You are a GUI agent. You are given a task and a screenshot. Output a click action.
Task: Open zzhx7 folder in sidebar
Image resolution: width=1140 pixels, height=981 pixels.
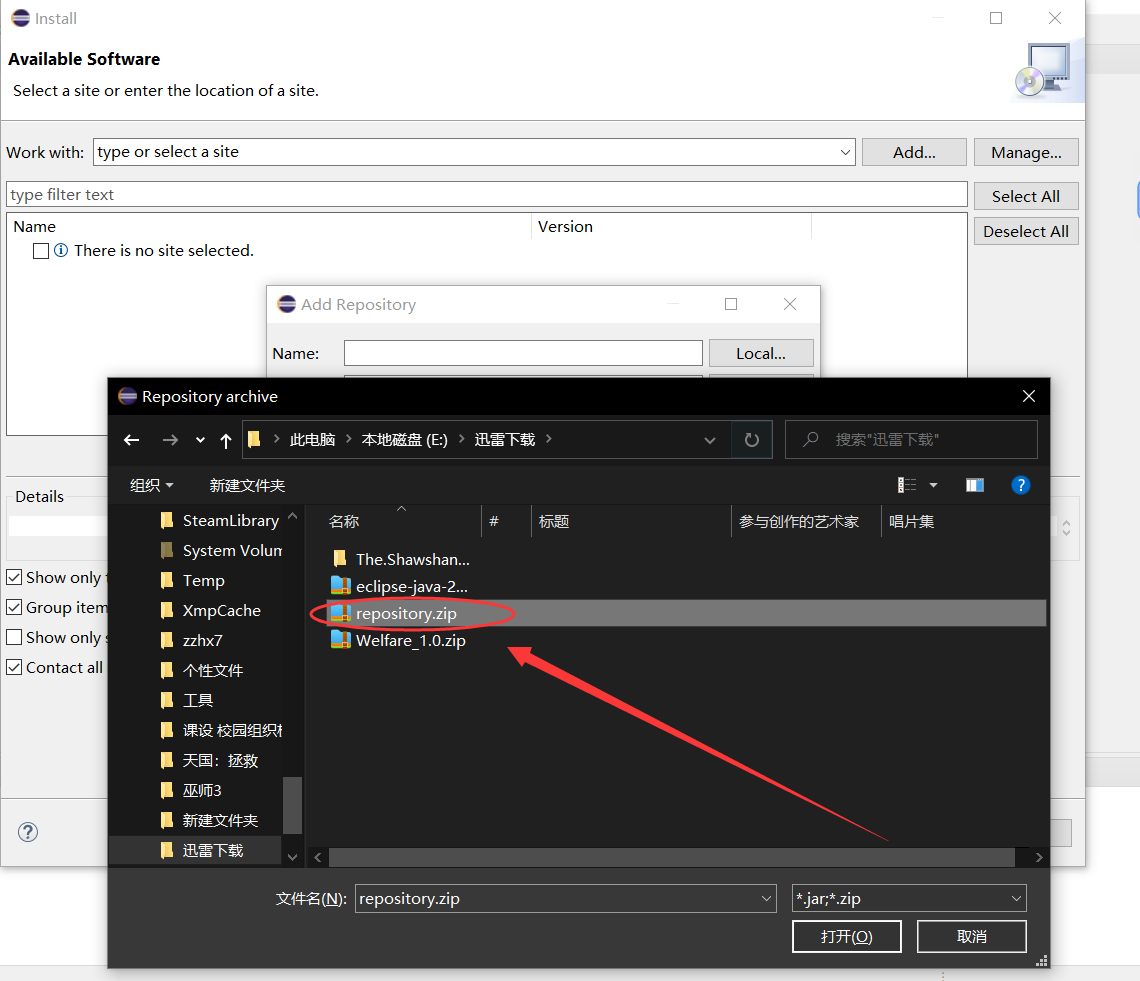(x=191, y=640)
